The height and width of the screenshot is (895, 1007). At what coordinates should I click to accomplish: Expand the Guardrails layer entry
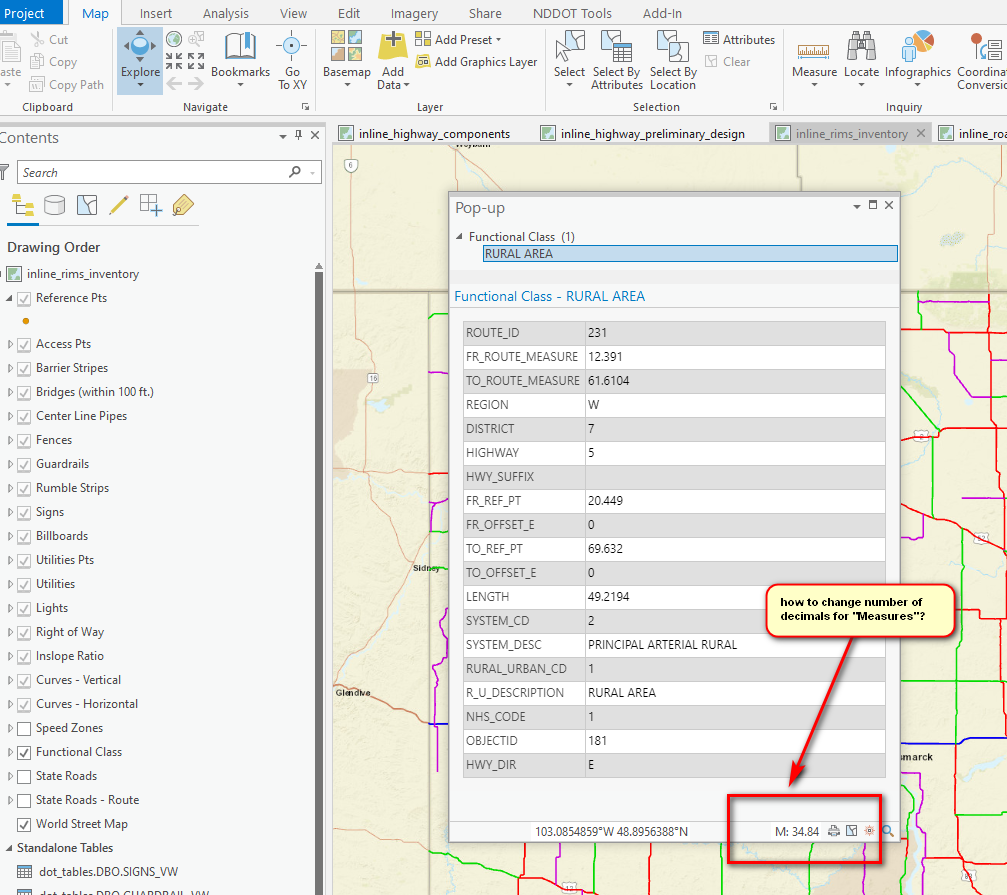coord(10,464)
